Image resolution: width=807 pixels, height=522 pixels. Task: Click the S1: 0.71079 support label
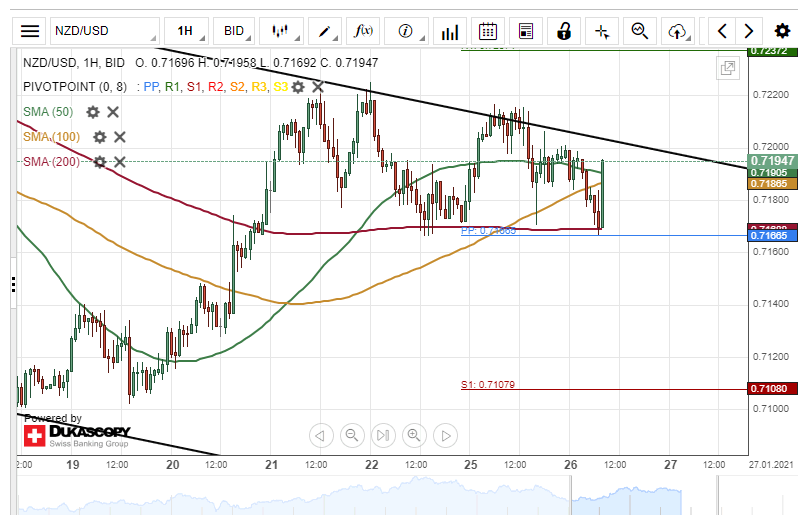click(488, 385)
